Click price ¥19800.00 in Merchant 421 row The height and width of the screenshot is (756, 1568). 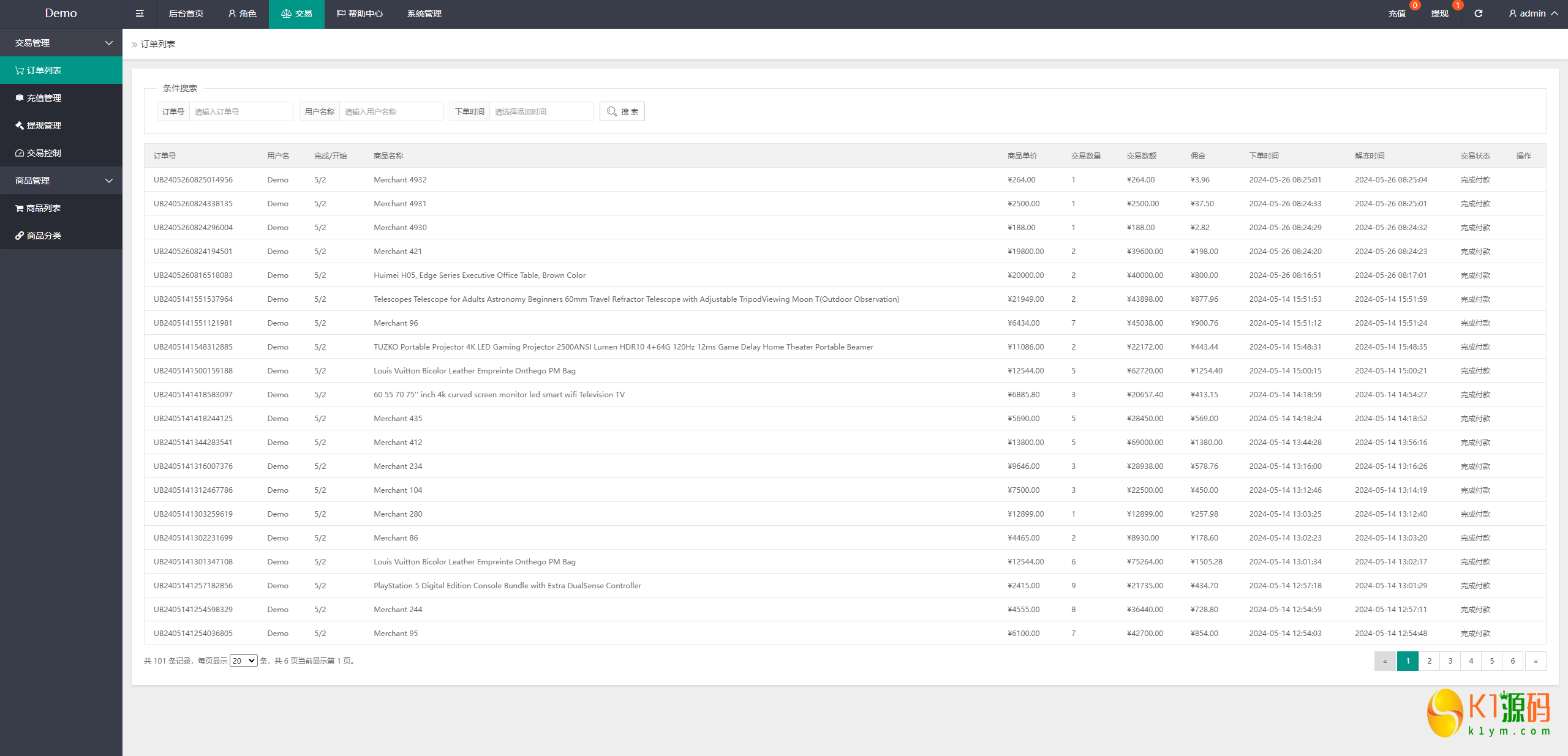coord(1025,252)
